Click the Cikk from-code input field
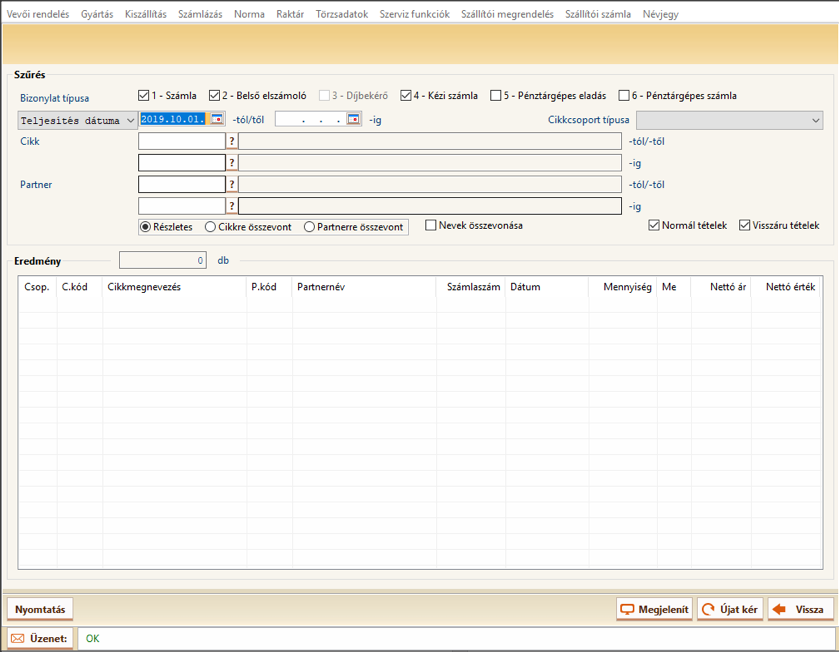Screen dimensions: 839x652 [182, 141]
